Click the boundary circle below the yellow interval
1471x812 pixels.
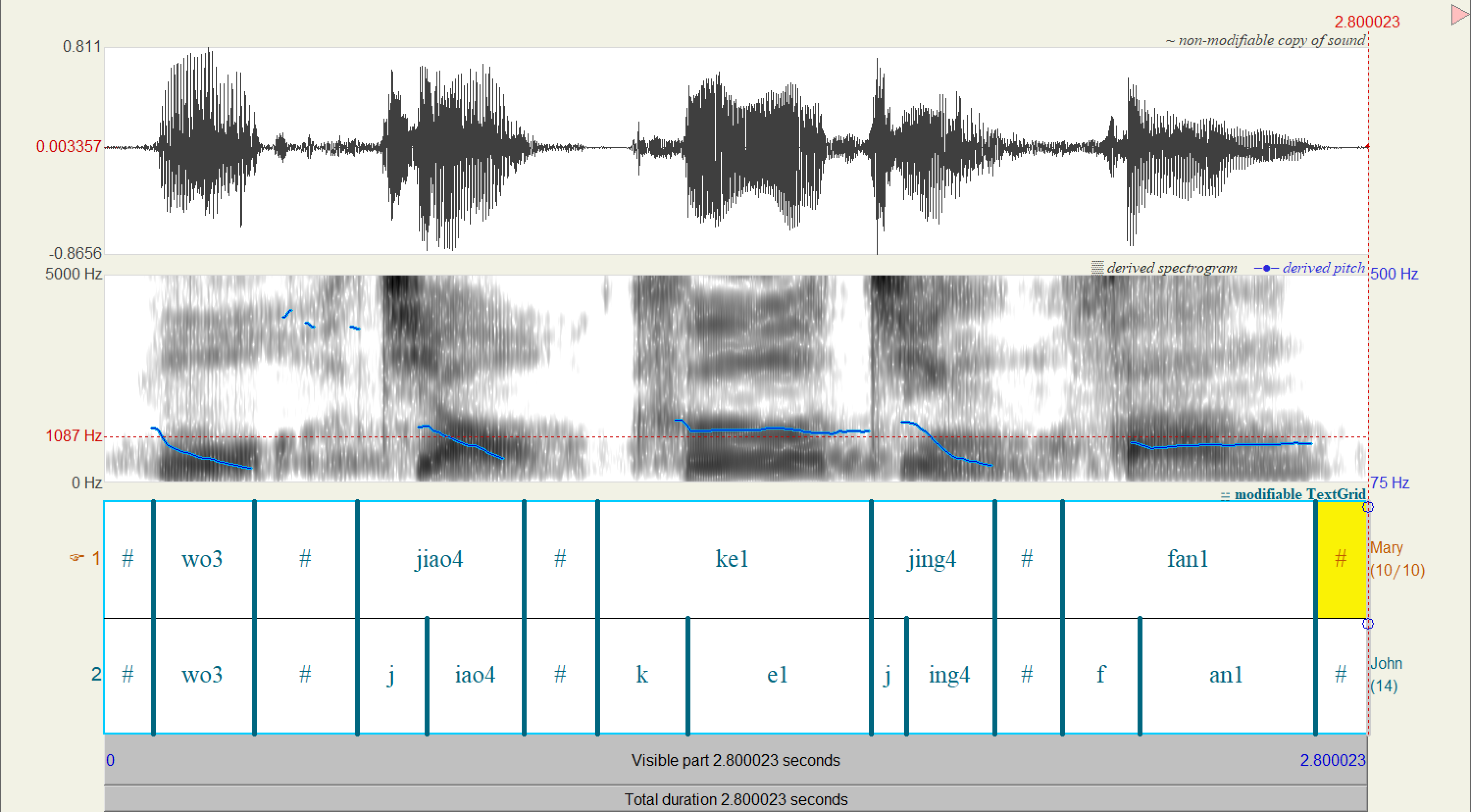click(x=1368, y=624)
